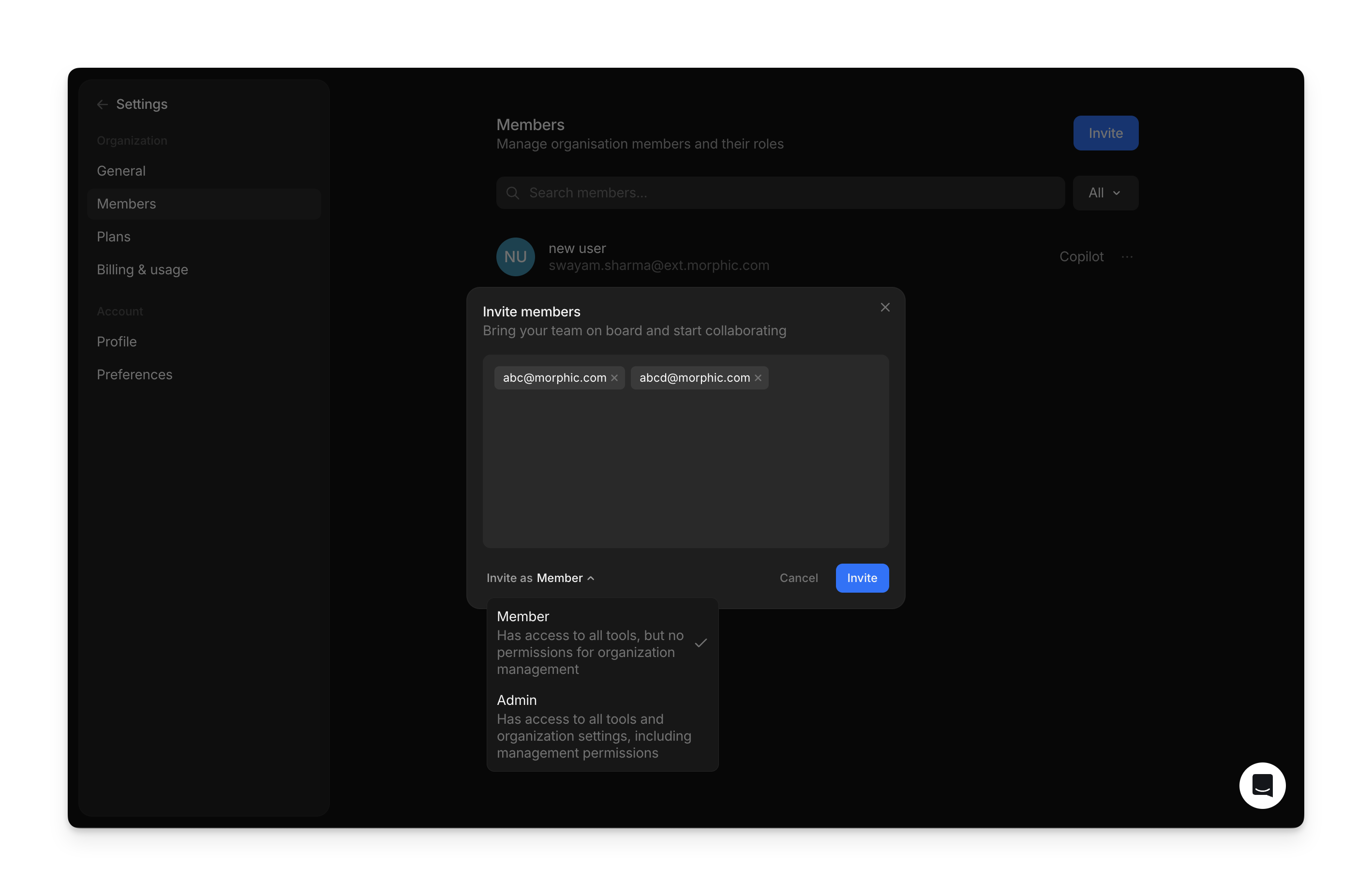The width and height of the screenshot is (1372, 896).
Task: Go to Billing & usage section
Action: (142, 270)
